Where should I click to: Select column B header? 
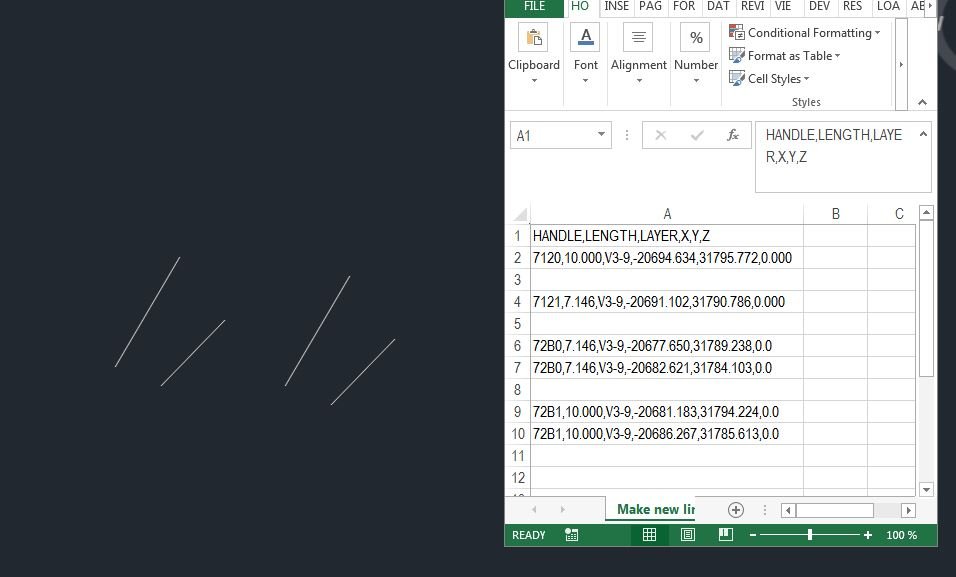pyautogui.click(x=835, y=214)
